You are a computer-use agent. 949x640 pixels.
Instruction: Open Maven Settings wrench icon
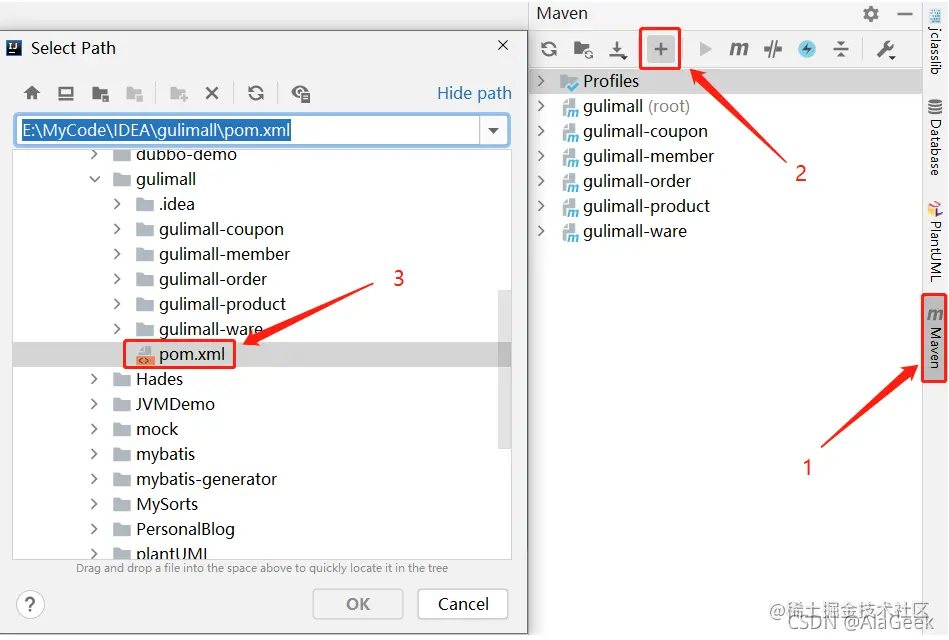(886, 49)
